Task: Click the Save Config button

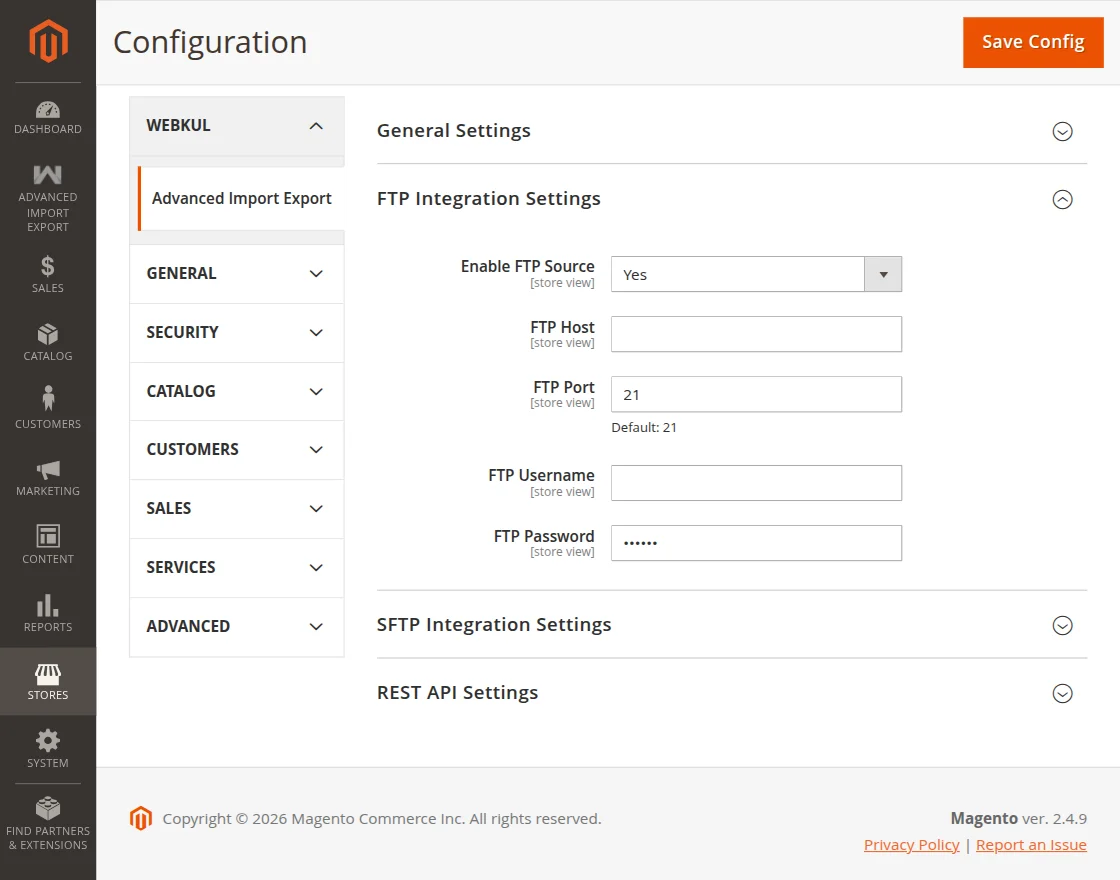Action: (x=1033, y=42)
